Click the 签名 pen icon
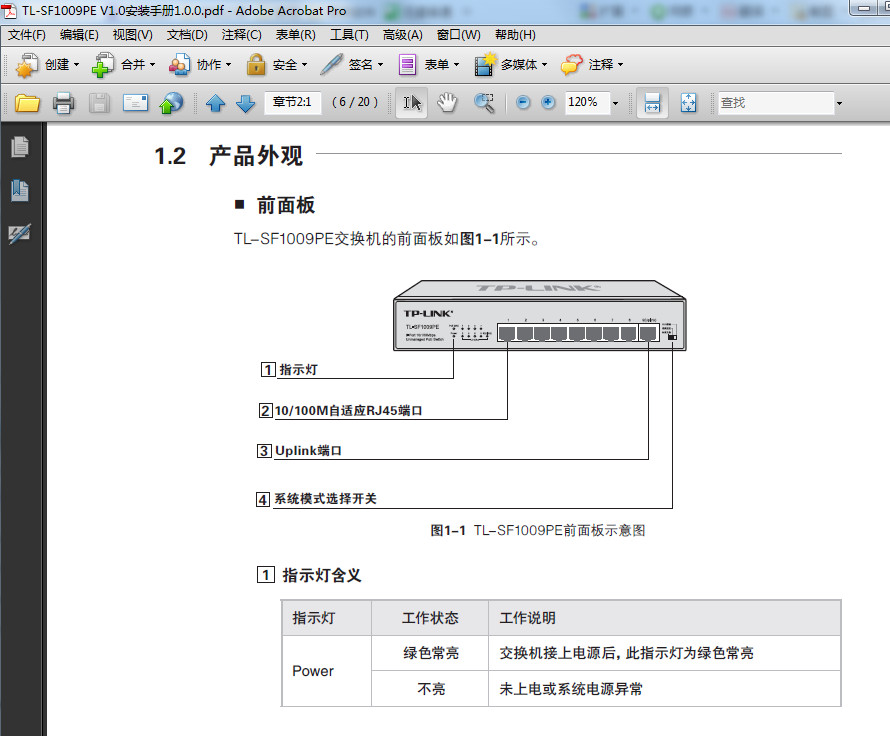Screen dimensions: 890x736 pos(331,65)
